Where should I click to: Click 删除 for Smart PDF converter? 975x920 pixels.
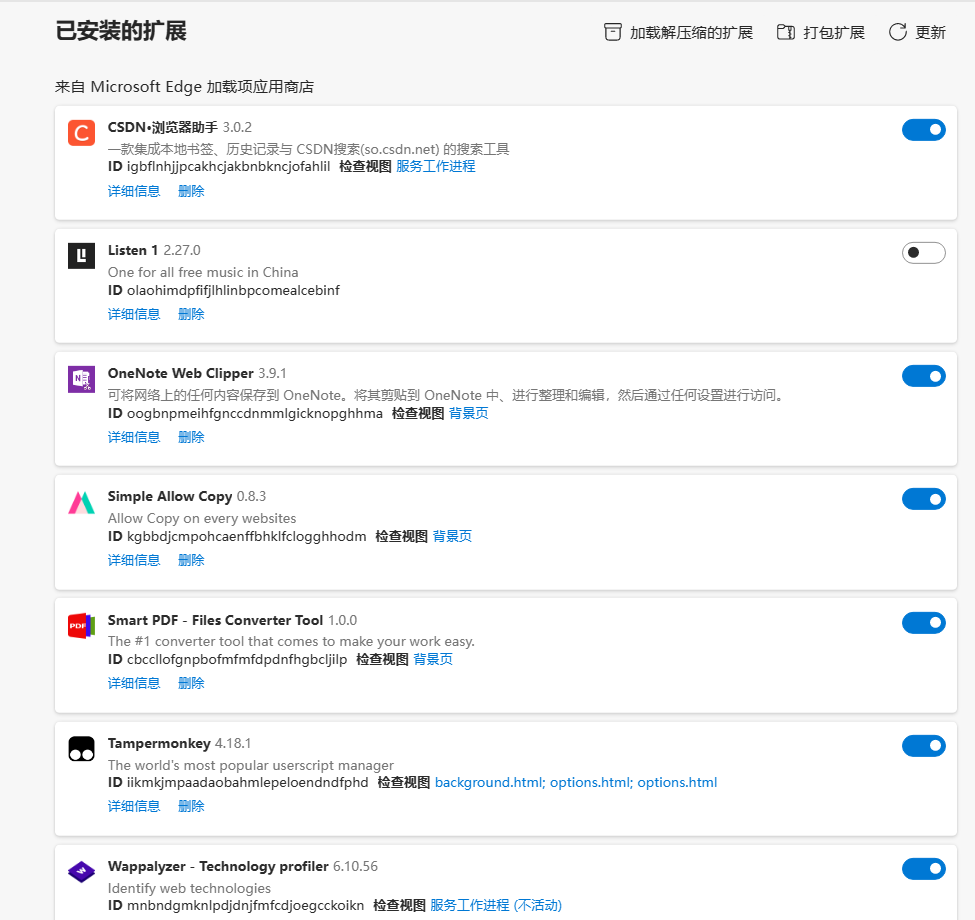(x=191, y=683)
